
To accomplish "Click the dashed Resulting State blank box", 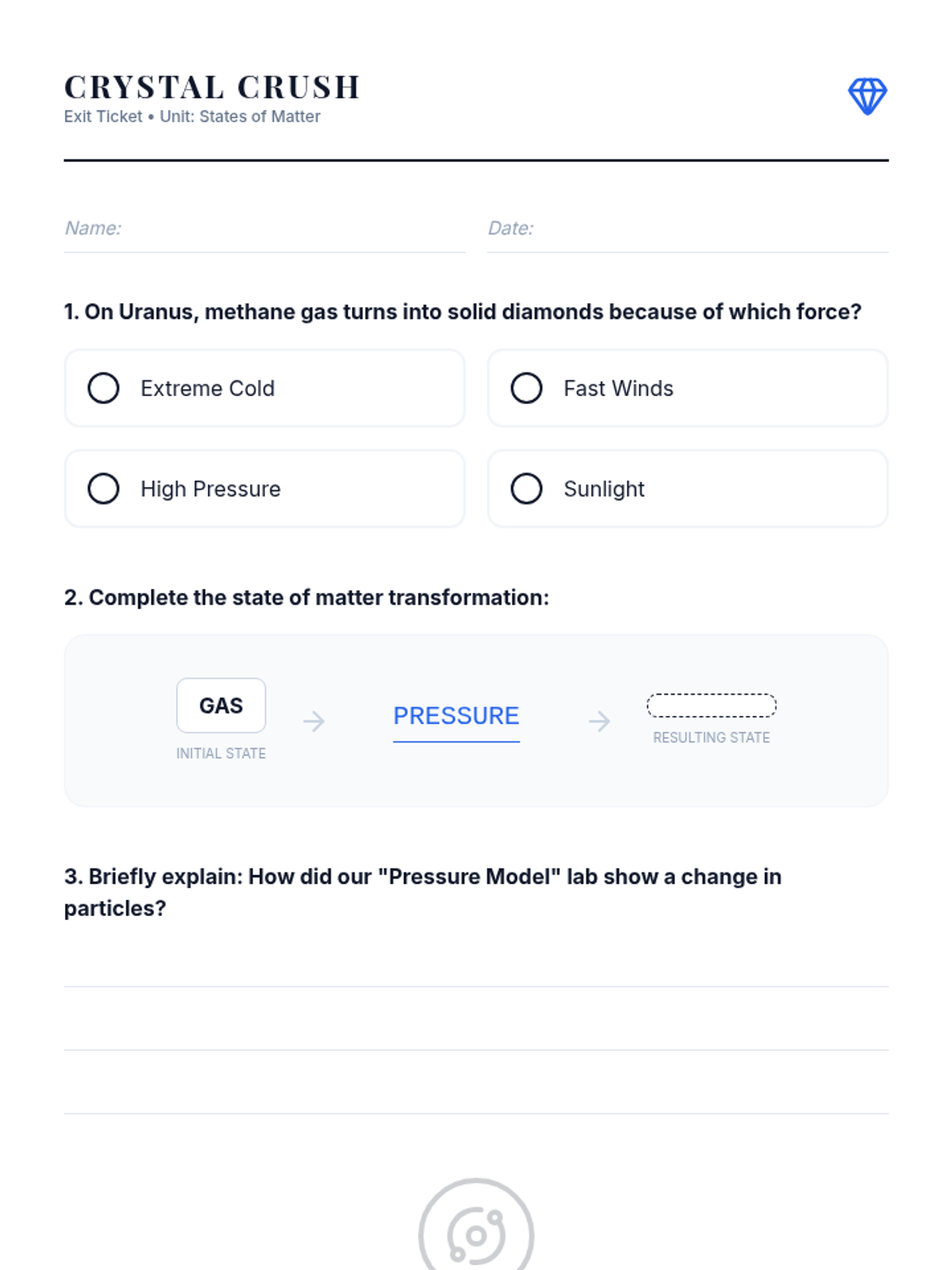I will (x=712, y=706).
